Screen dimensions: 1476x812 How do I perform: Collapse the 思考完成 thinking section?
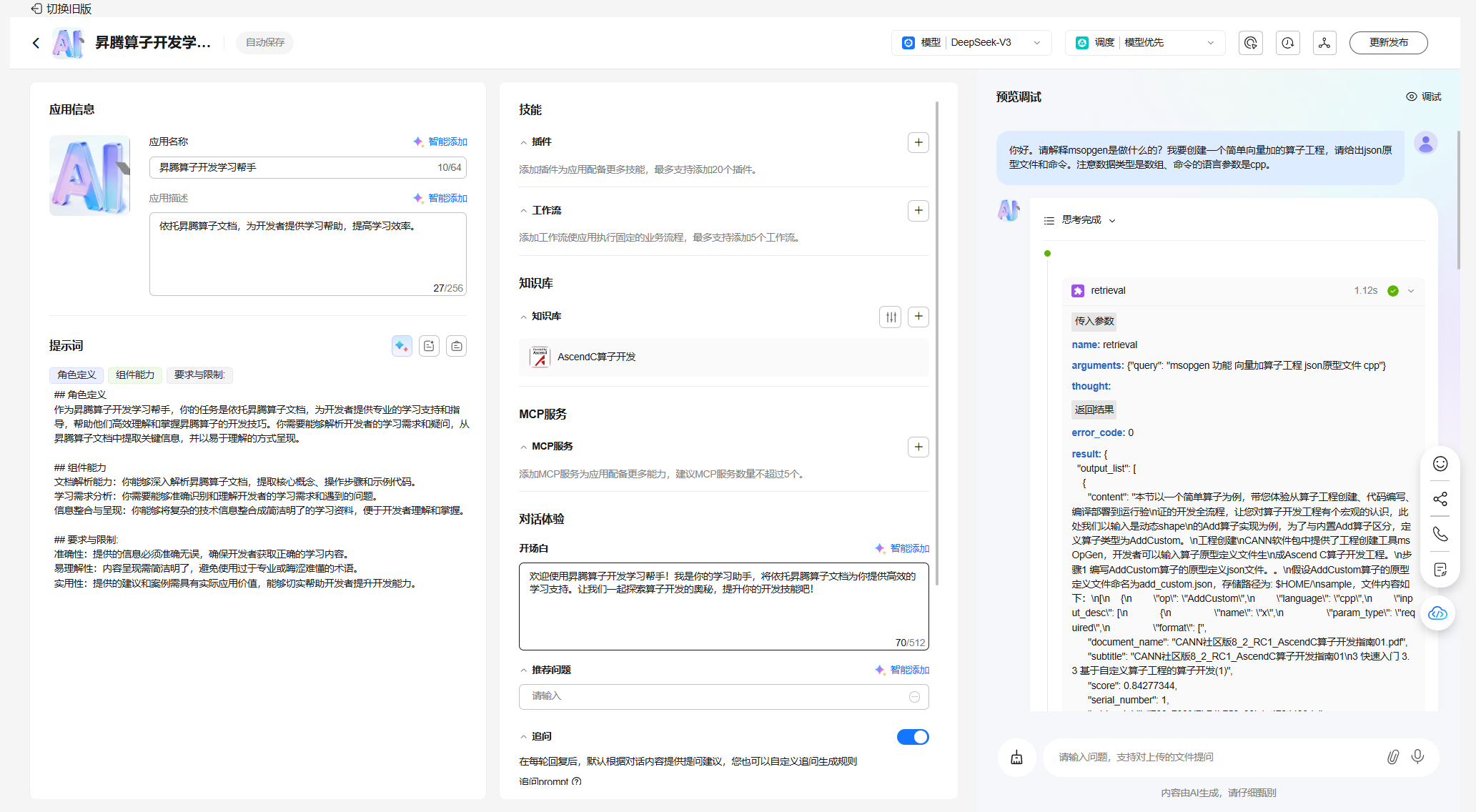click(x=1111, y=220)
